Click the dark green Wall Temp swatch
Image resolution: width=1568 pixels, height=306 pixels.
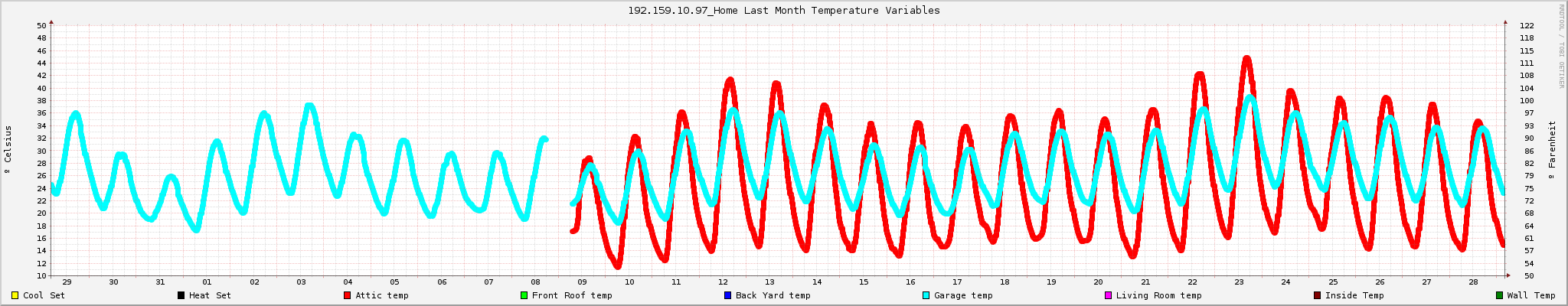[x=1498, y=295]
